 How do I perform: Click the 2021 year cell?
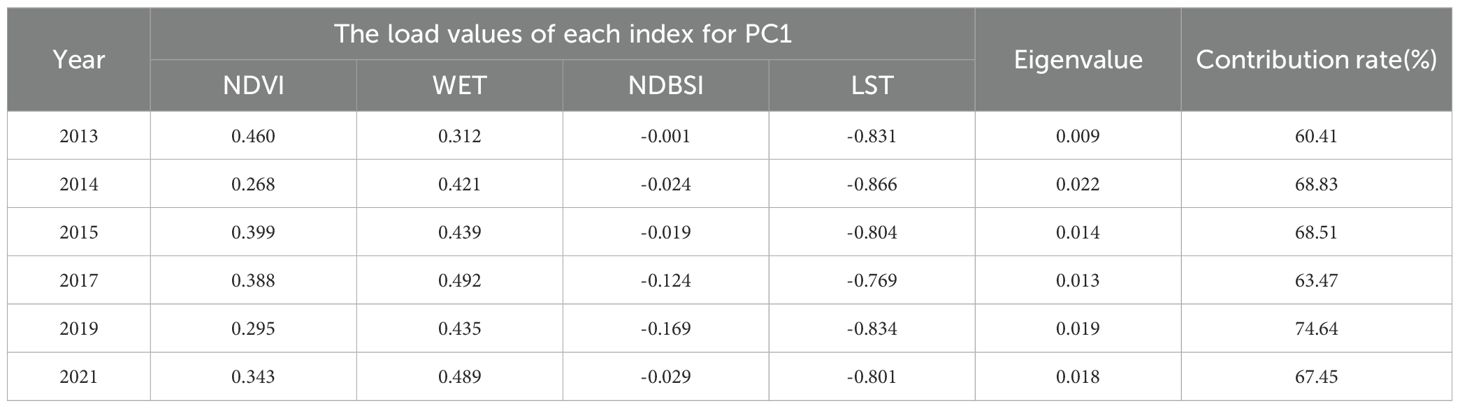(x=79, y=377)
